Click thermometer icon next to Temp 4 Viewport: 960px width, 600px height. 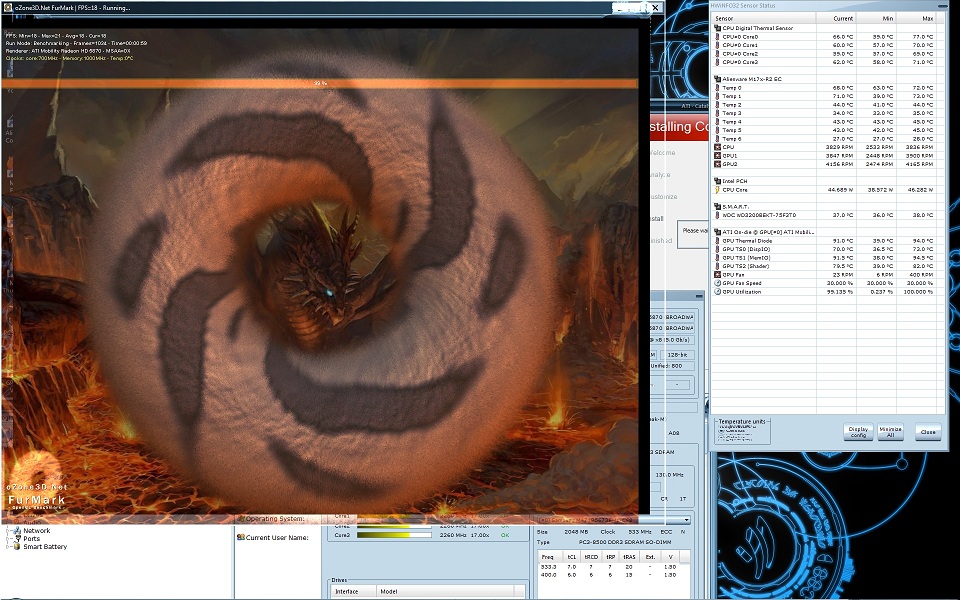click(718, 122)
